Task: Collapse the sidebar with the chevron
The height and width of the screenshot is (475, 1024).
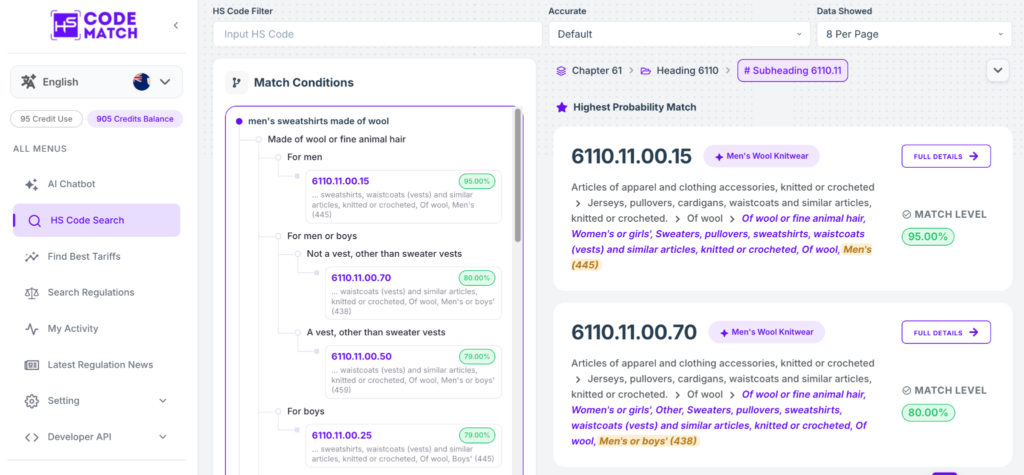Action: 176,25
